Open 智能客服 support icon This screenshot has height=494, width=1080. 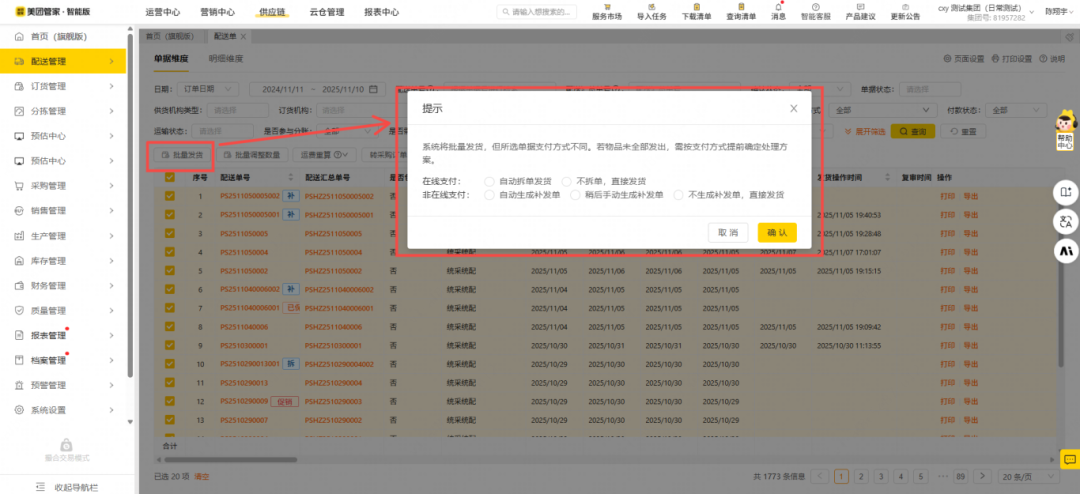[815, 7]
